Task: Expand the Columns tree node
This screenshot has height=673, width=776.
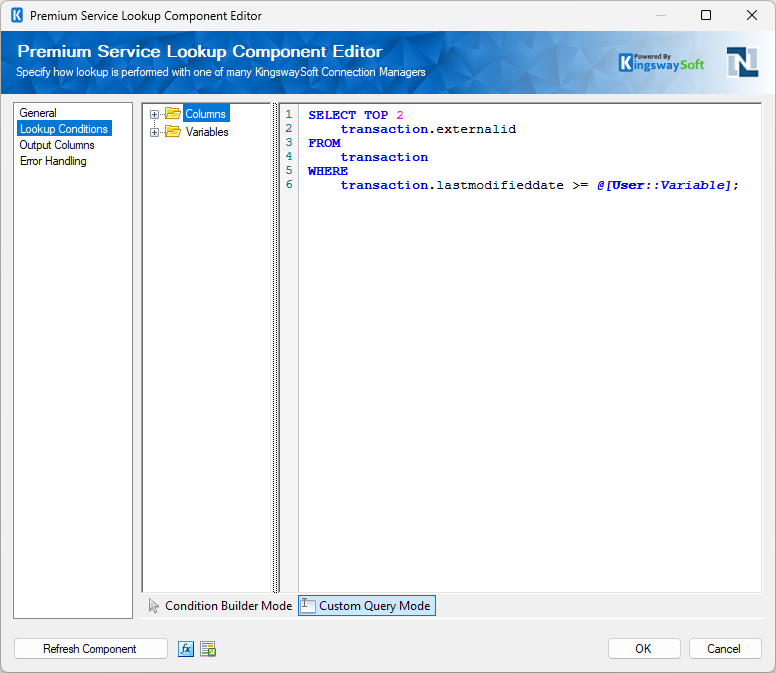Action: [x=154, y=114]
